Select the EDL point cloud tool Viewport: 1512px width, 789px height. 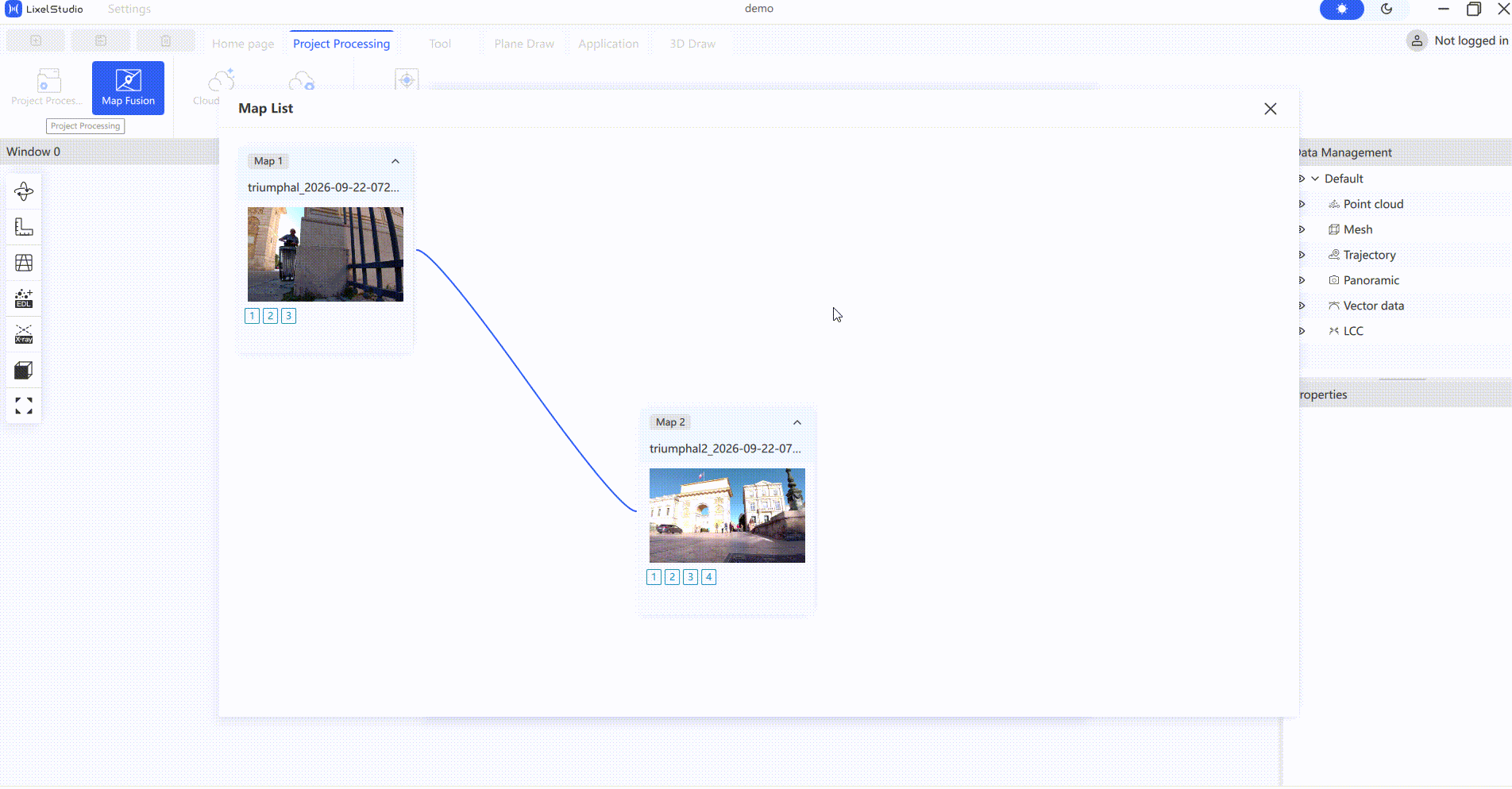(x=24, y=298)
